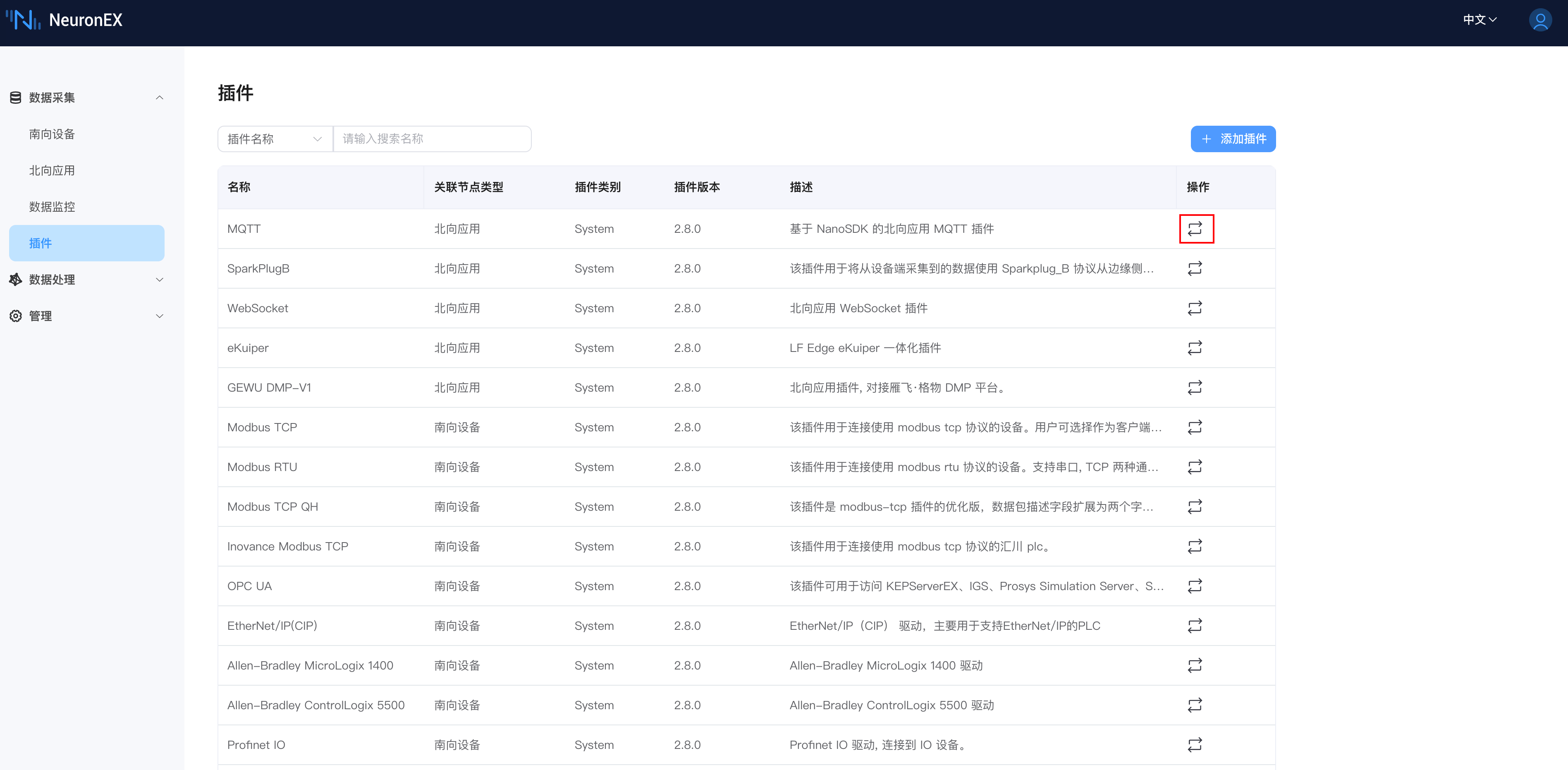This screenshot has height=770, width=1568.
Task: Collapse the 数据采集 sidebar section
Action: tap(86, 98)
